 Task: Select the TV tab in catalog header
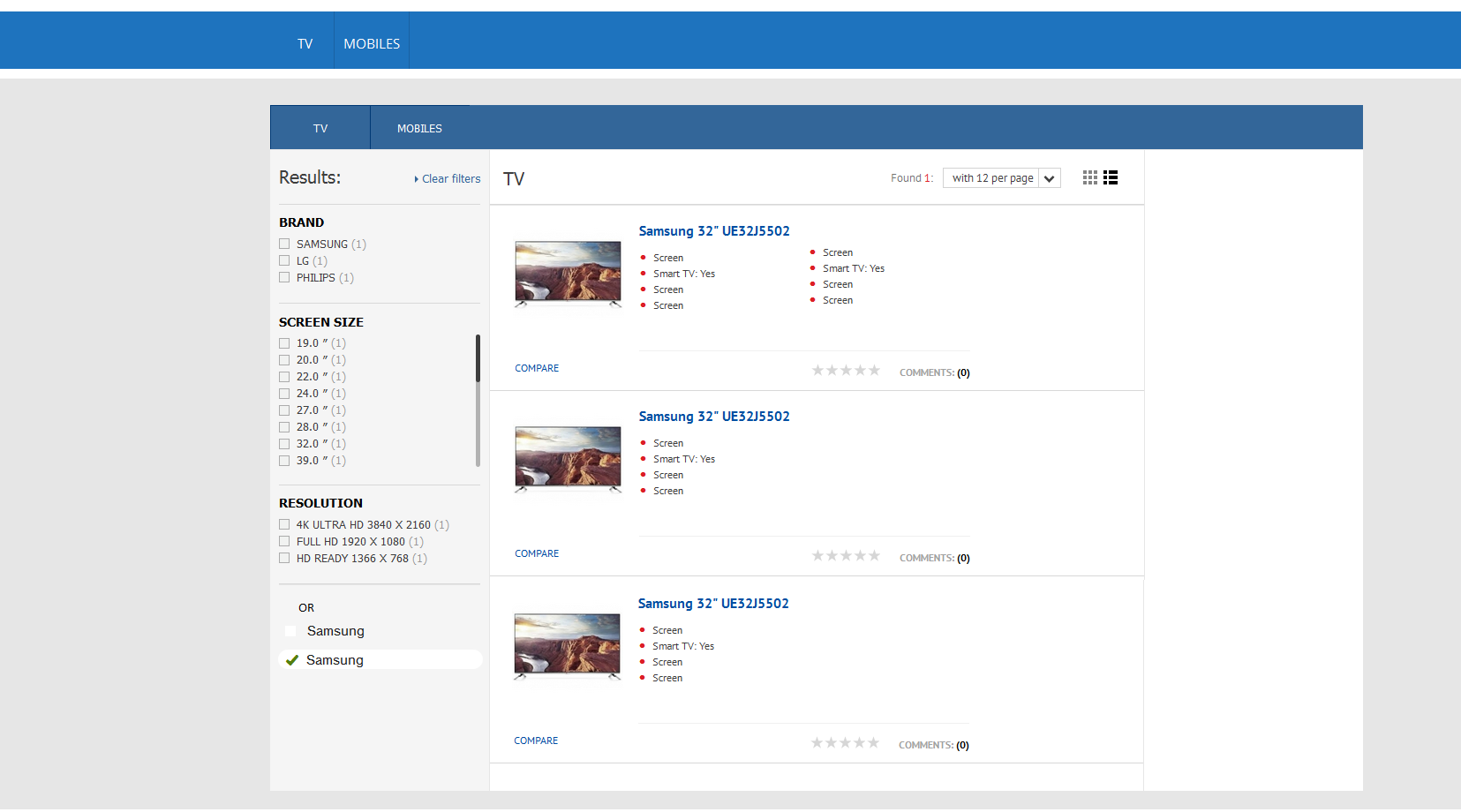coord(320,128)
